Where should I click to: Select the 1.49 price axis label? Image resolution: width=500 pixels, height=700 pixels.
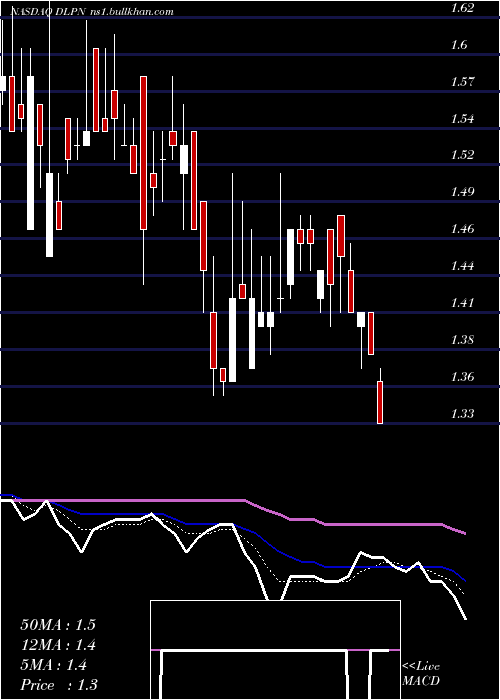click(x=463, y=192)
